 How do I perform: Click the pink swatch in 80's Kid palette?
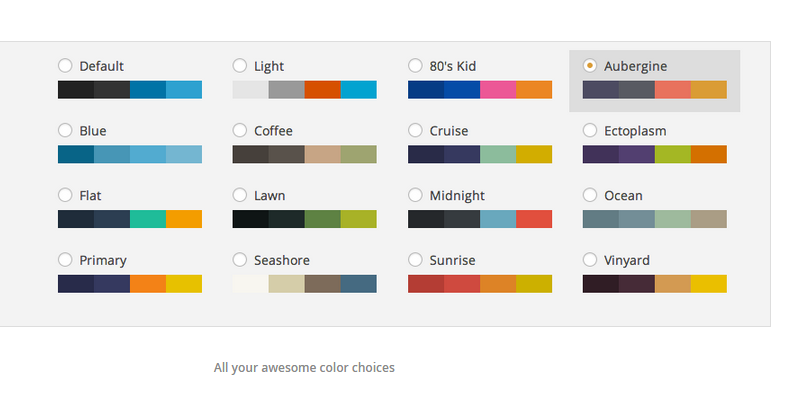point(498,90)
